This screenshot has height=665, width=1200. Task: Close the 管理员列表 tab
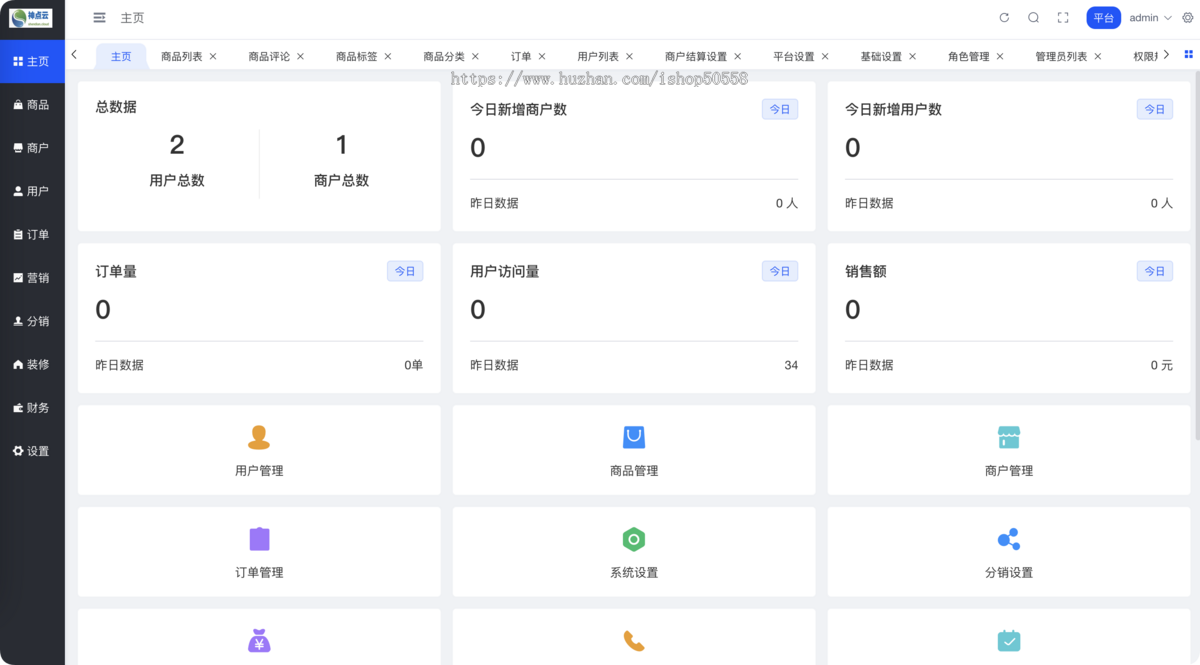pos(1097,57)
